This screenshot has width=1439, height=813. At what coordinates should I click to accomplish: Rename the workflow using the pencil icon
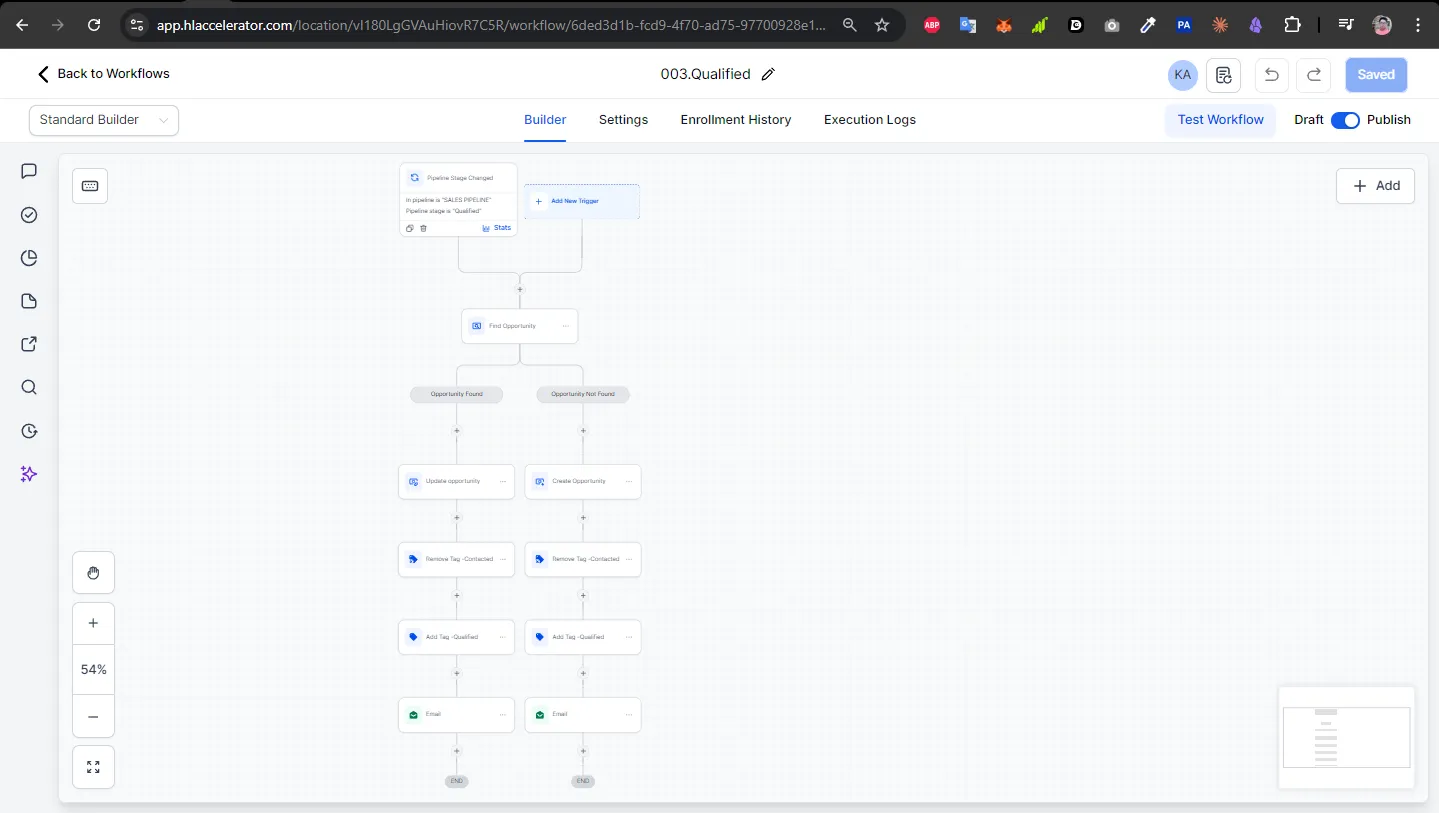(x=768, y=74)
